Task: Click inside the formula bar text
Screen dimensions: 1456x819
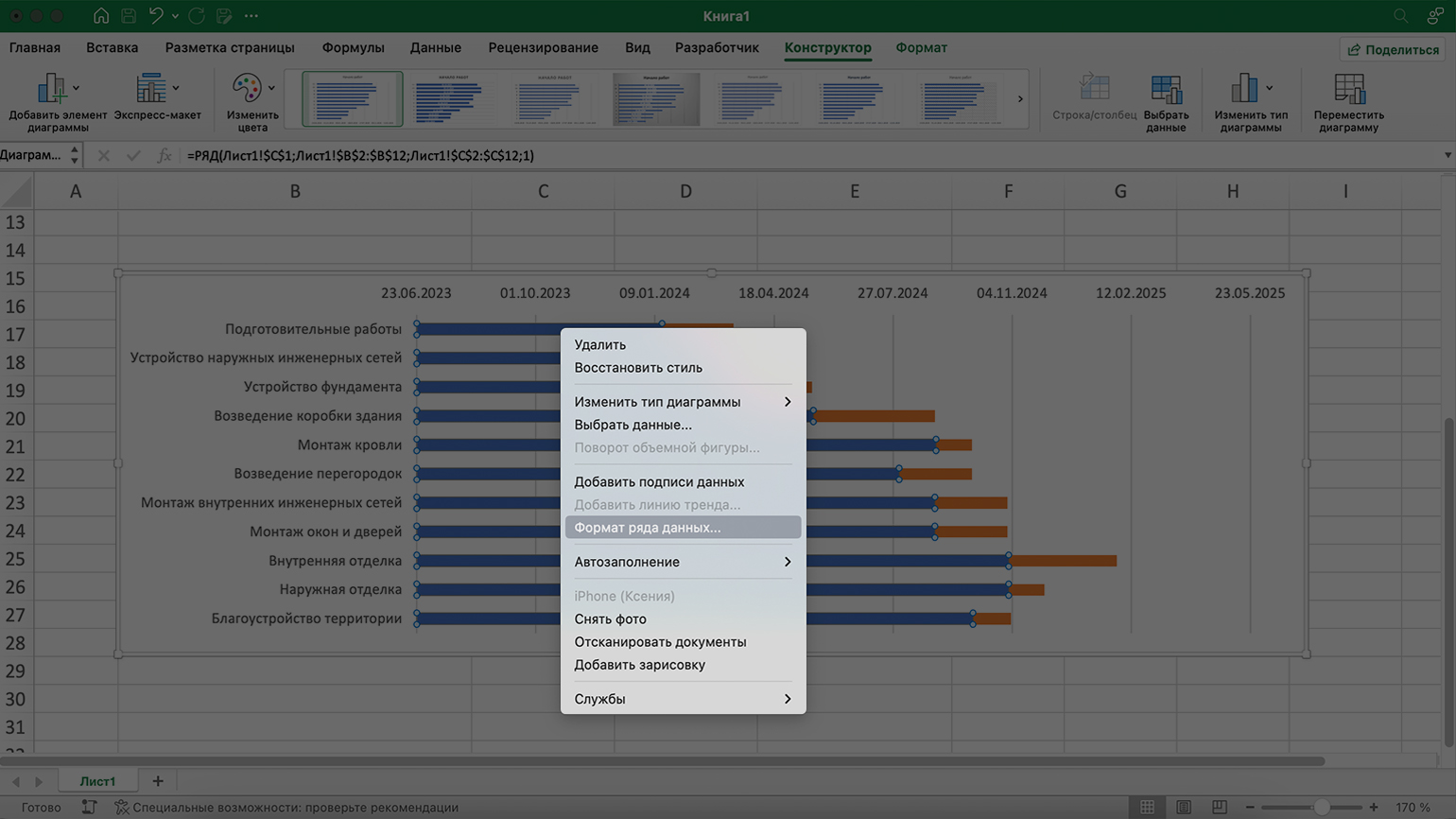Action: pos(360,155)
